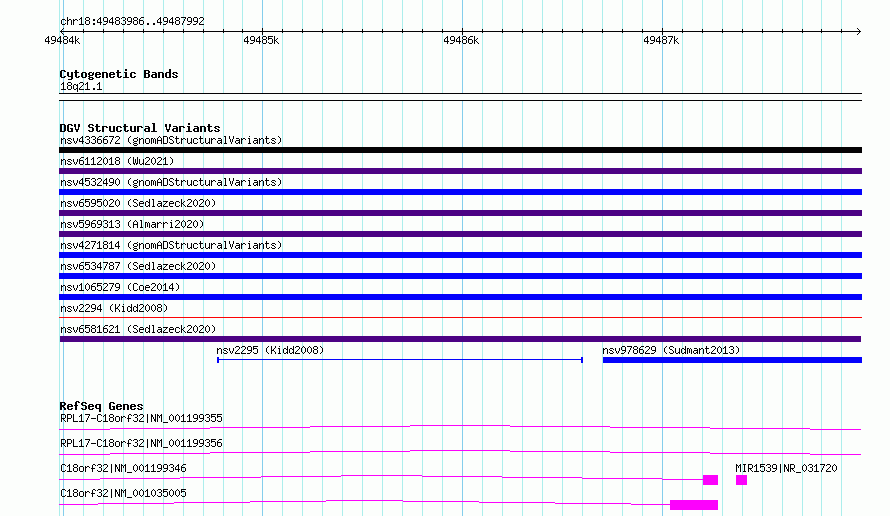Open variant nsv6534787 (Sedlazeck2020) label

pos(138,266)
